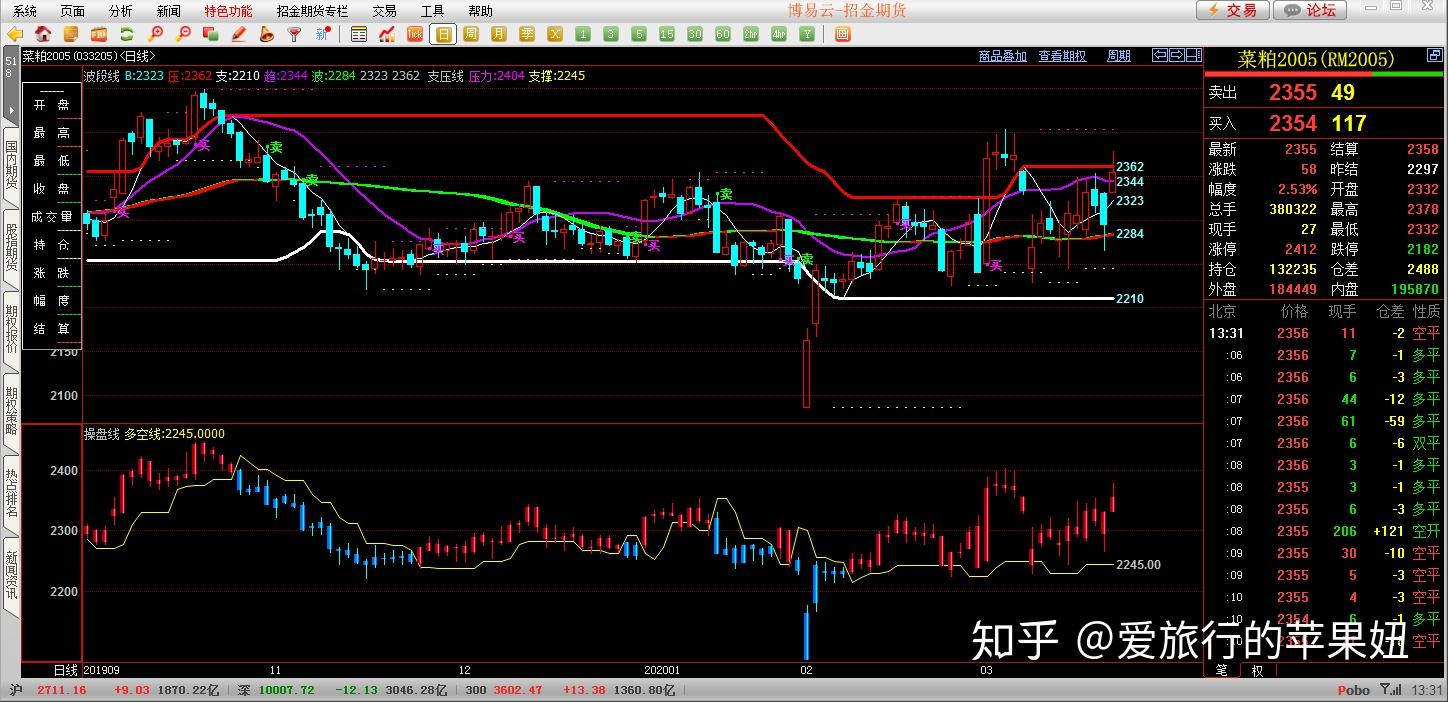Click the F10 information icon
Image resolution: width=1449 pixels, height=702 pixels.
pos(99,34)
